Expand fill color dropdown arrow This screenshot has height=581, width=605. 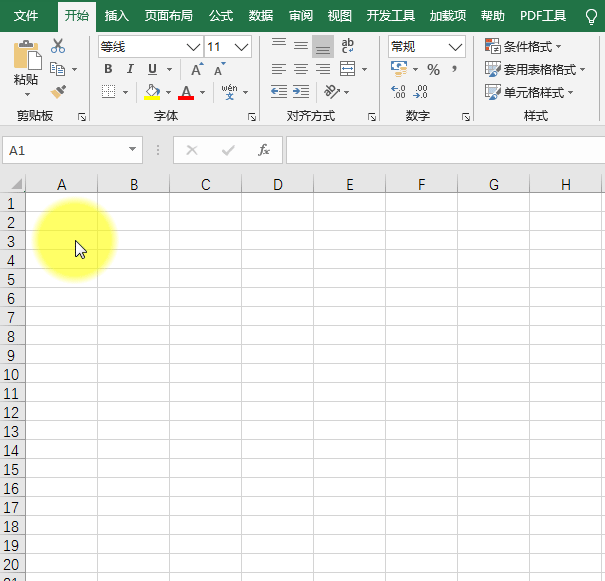tap(168, 92)
